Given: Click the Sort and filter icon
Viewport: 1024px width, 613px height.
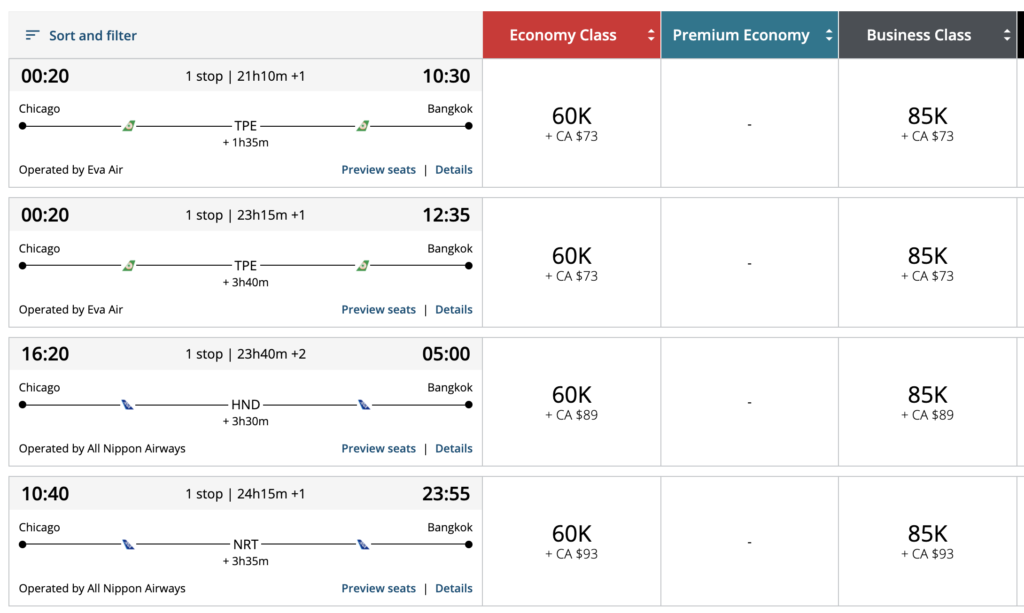Looking at the screenshot, I should point(31,35).
